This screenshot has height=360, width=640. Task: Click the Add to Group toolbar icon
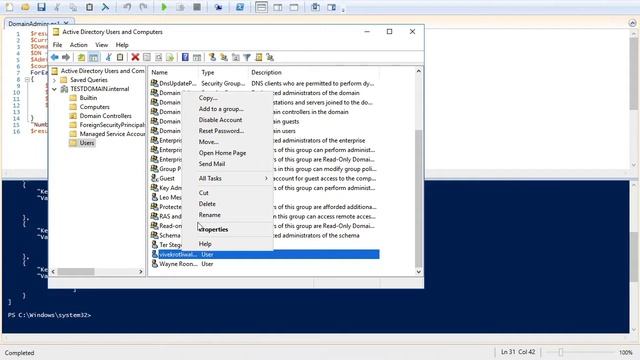point(270,57)
